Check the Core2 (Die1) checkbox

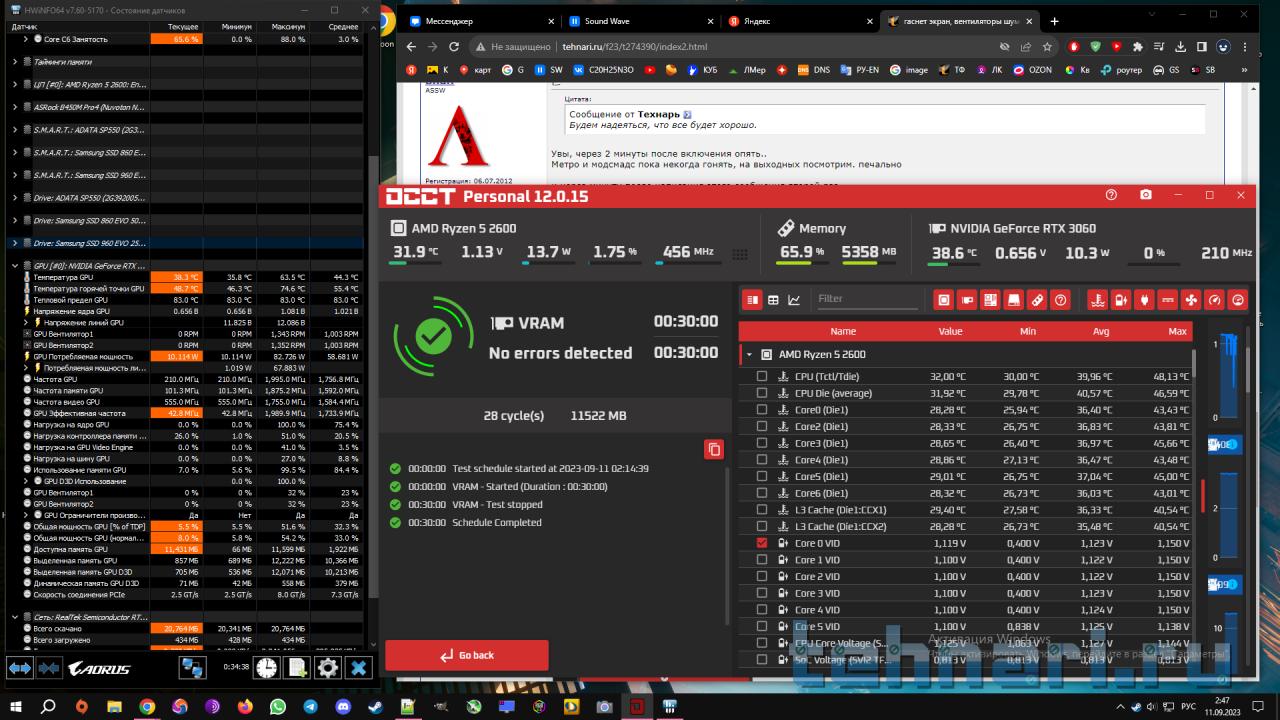coord(762,427)
